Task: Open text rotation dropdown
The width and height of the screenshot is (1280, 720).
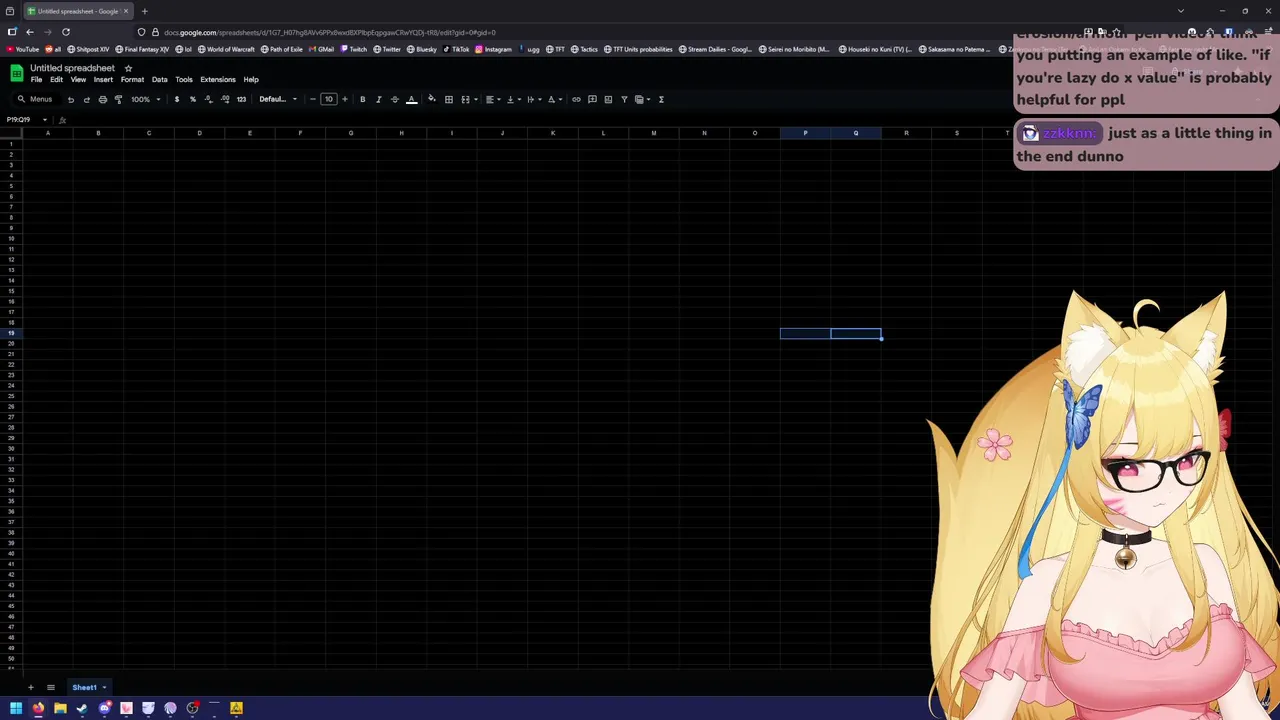Action: tap(553, 99)
